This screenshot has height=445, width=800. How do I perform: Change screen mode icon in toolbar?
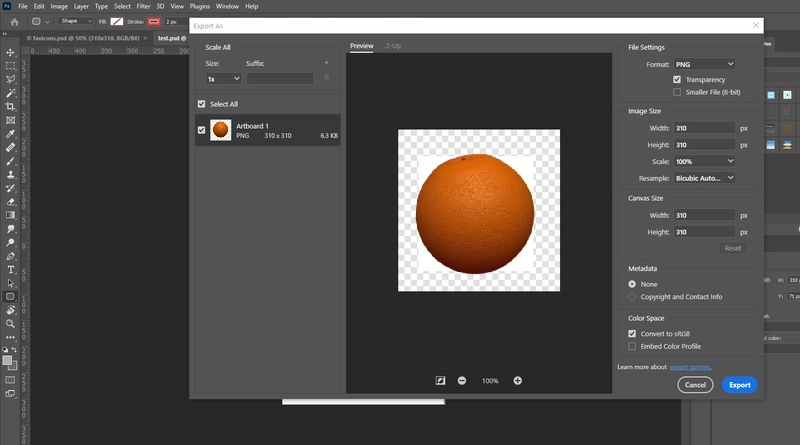click(10, 393)
